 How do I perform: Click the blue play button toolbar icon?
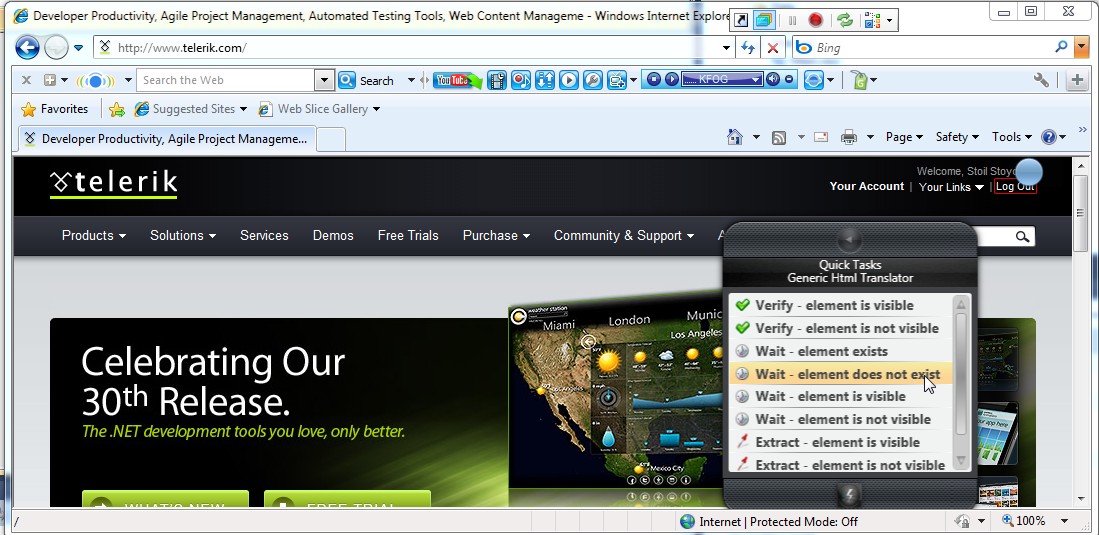point(568,80)
